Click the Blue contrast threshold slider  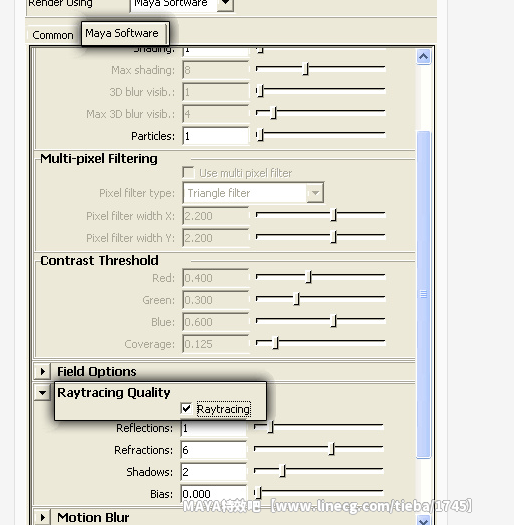click(x=320, y=321)
